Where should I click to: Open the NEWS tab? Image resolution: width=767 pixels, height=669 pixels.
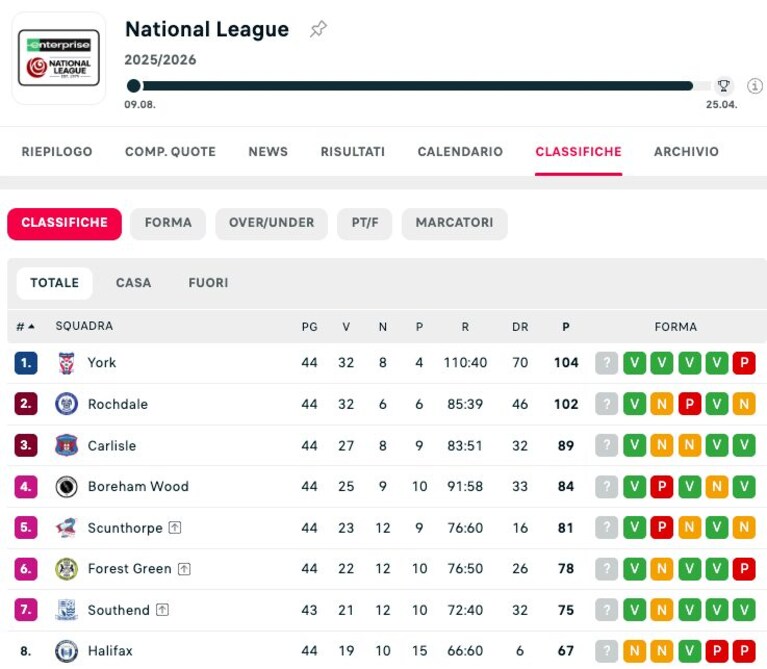(x=268, y=152)
